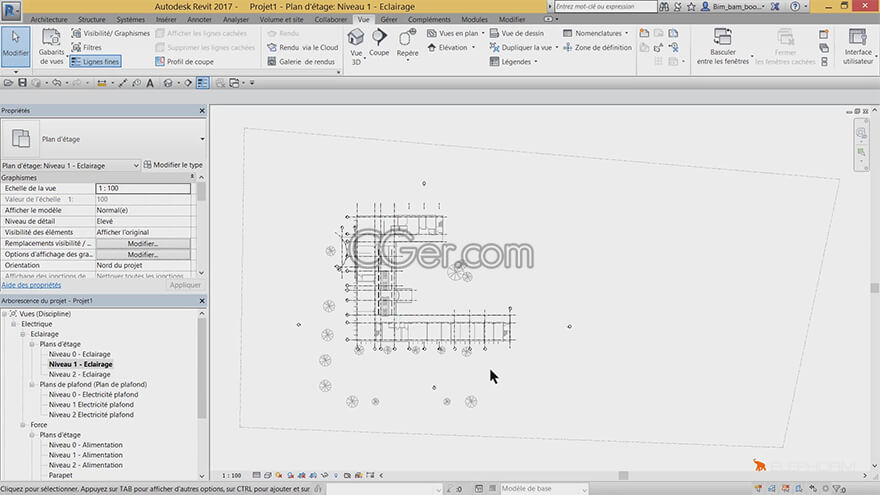The image size is (880, 495).
Task: Click the view scale 1:100 control
Action: pos(231,475)
